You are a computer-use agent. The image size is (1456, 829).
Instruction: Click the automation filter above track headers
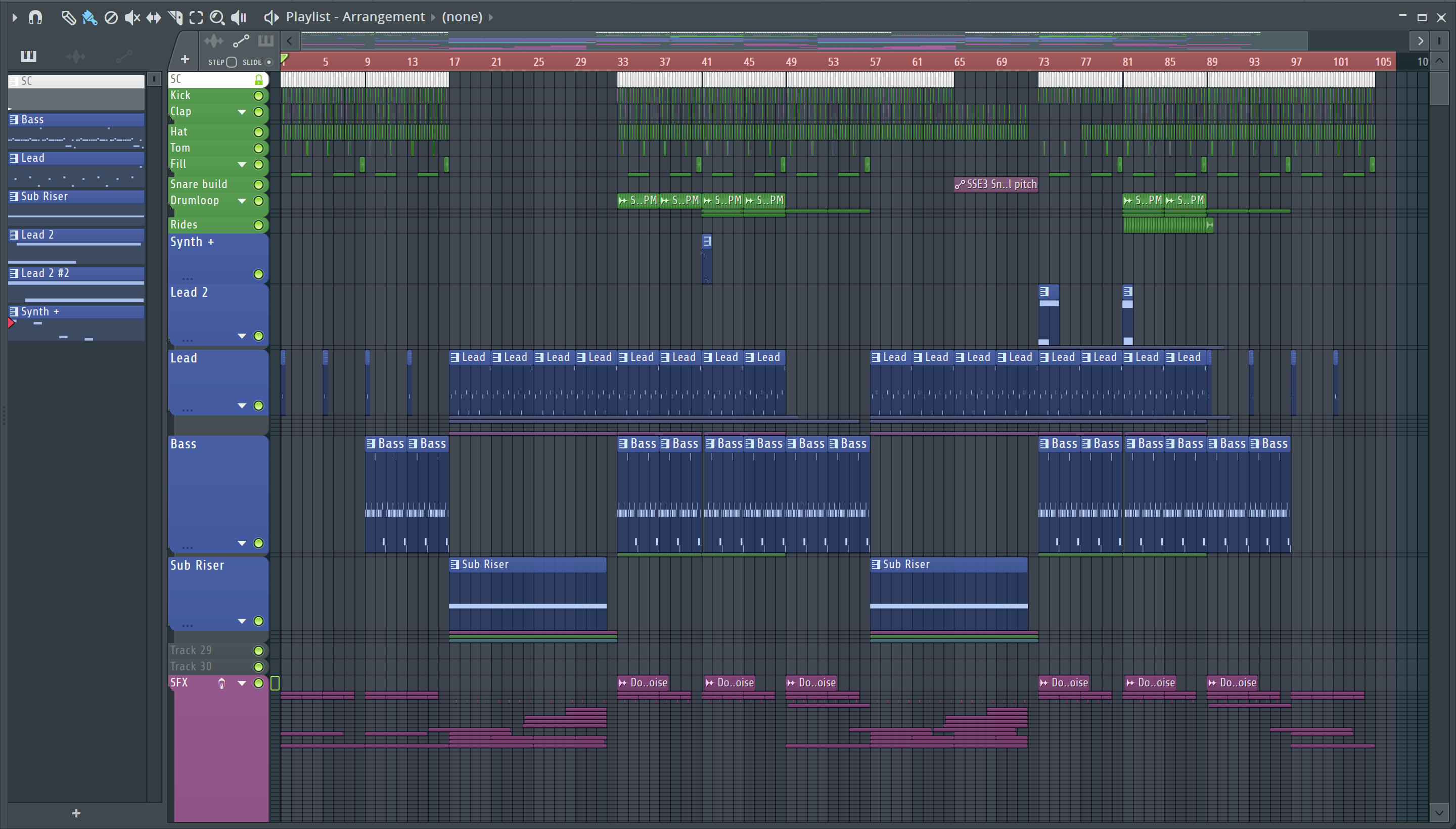click(x=241, y=41)
